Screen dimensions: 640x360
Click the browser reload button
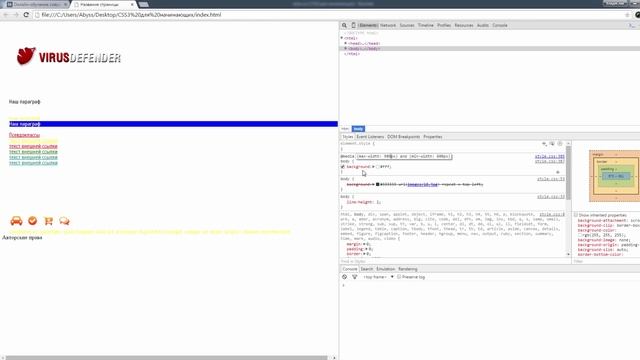coord(26,15)
